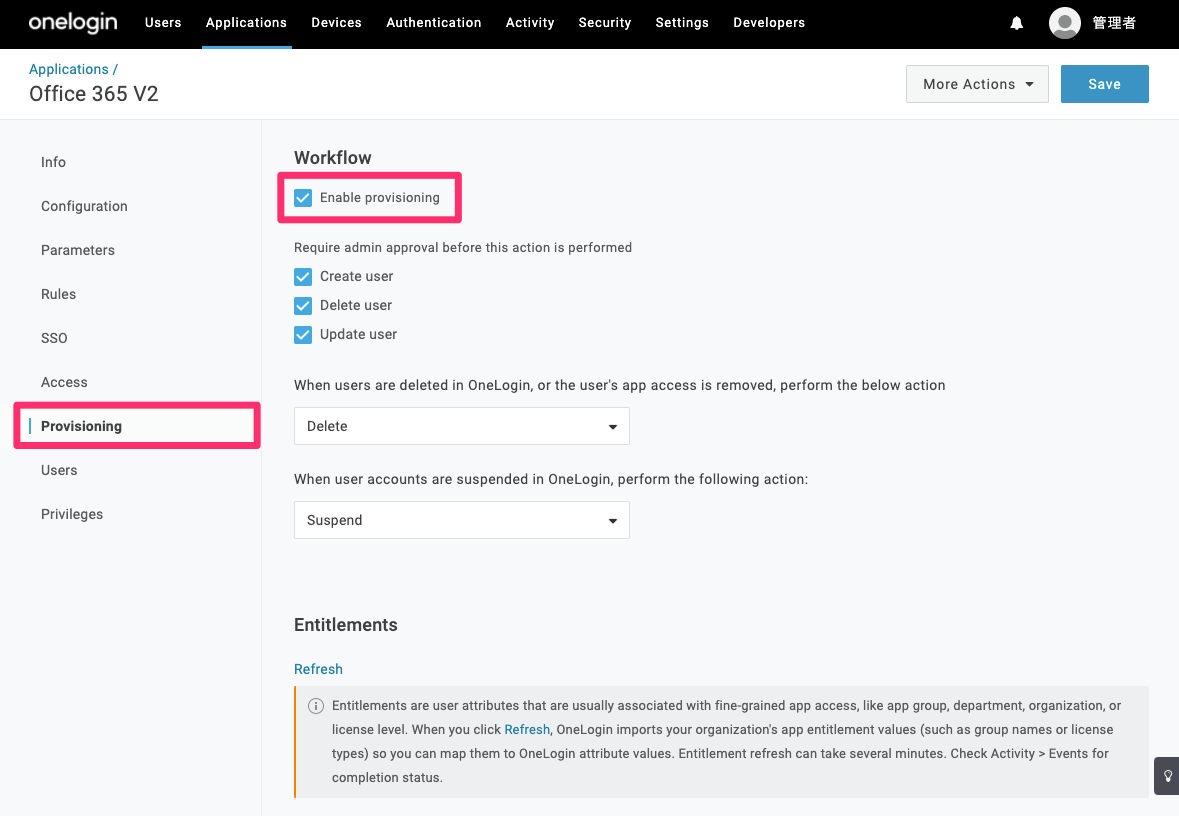
Task: Click the info icon in Entitlements notice
Action: click(316, 705)
